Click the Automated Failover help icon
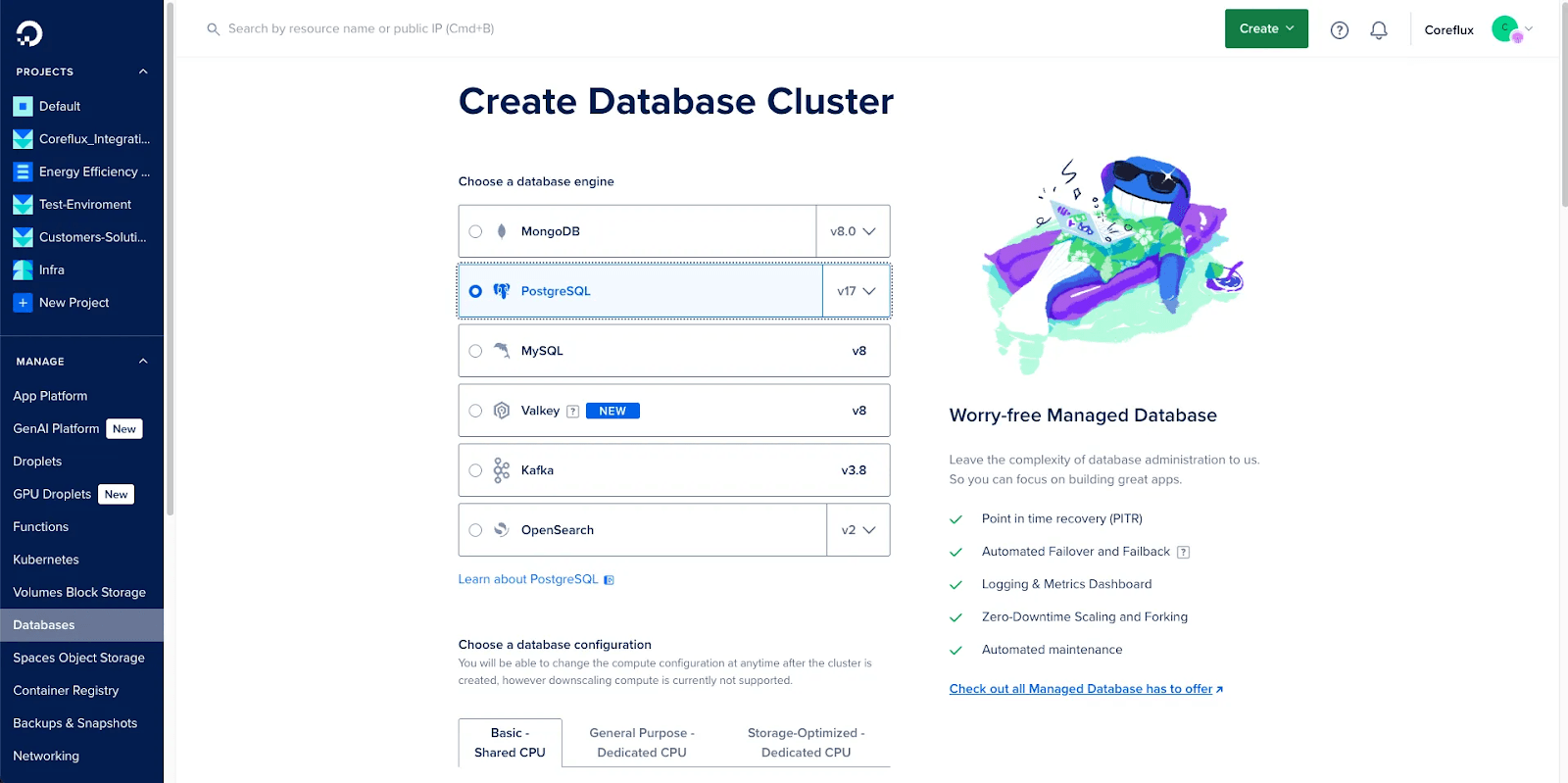 pyautogui.click(x=1183, y=552)
